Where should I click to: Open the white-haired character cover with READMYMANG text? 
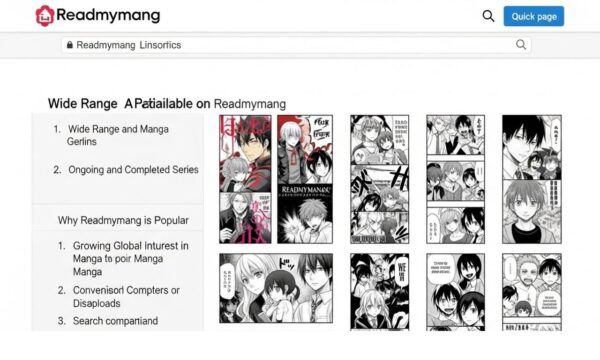tap(305, 179)
